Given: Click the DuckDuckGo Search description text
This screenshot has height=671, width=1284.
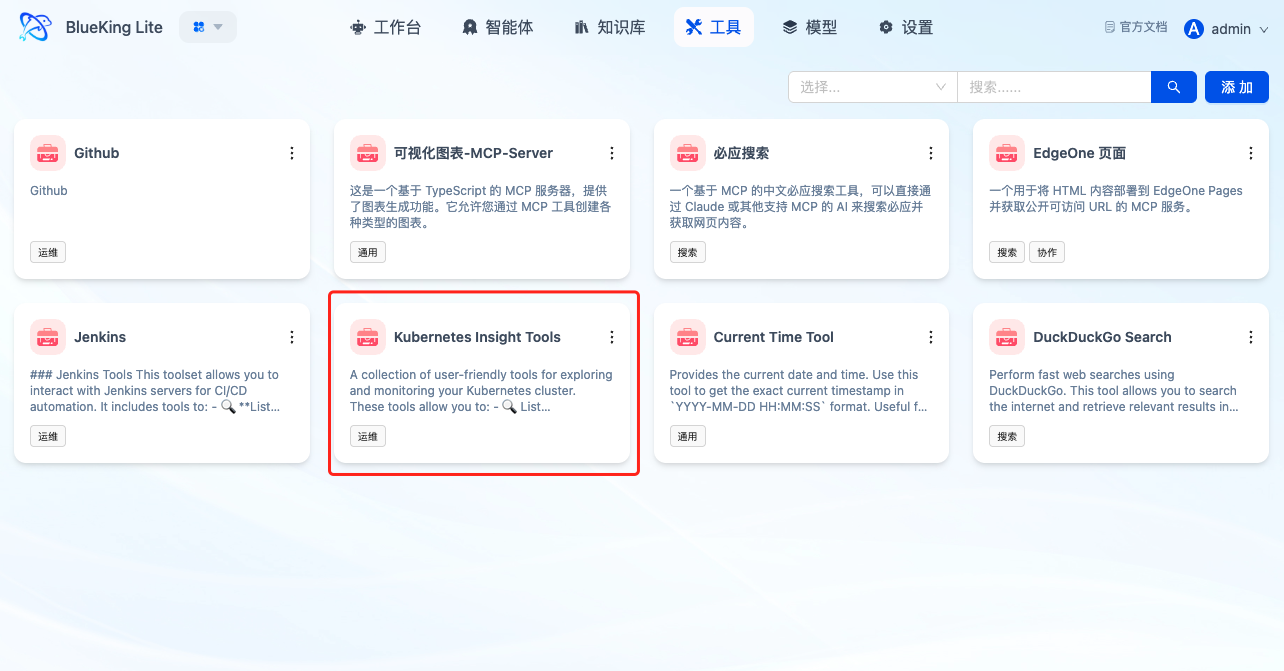Looking at the screenshot, I should click(1114, 391).
